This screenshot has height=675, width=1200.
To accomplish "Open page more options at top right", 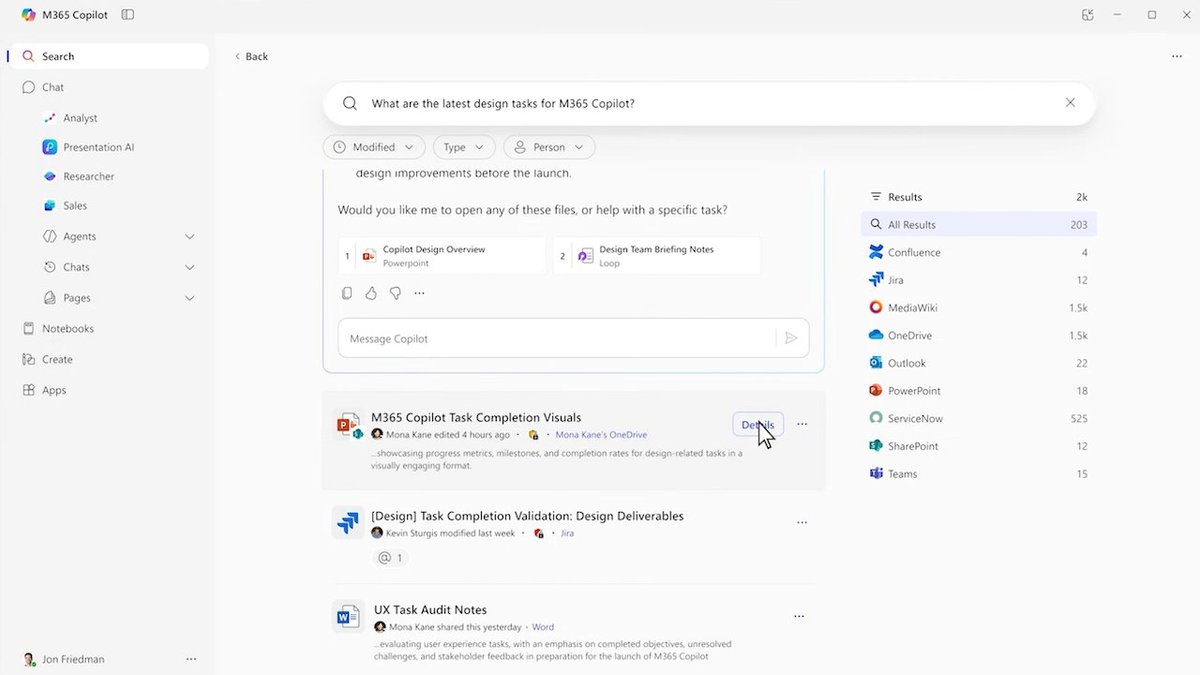I will point(1176,57).
